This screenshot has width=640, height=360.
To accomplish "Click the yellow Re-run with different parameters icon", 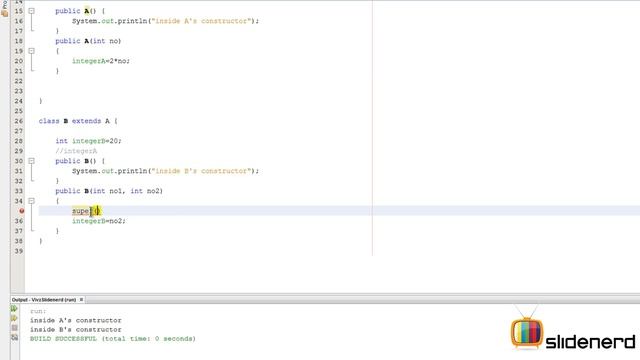I will pyautogui.click(x=14, y=318).
